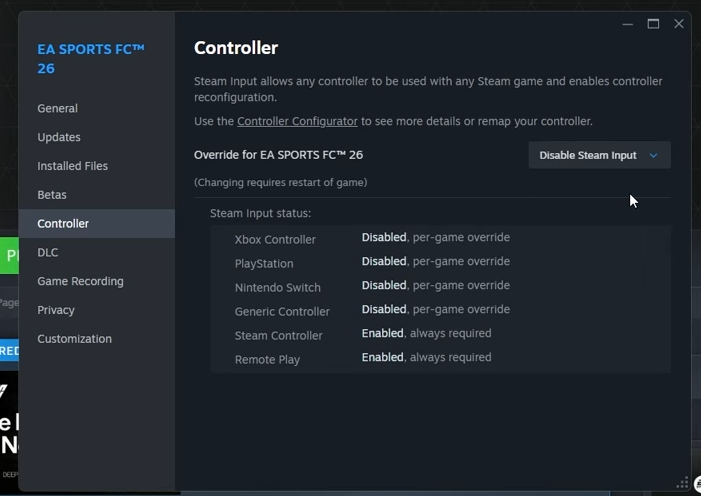Click the window resize grip corner
This screenshot has width=701, height=496.
tap(683, 485)
